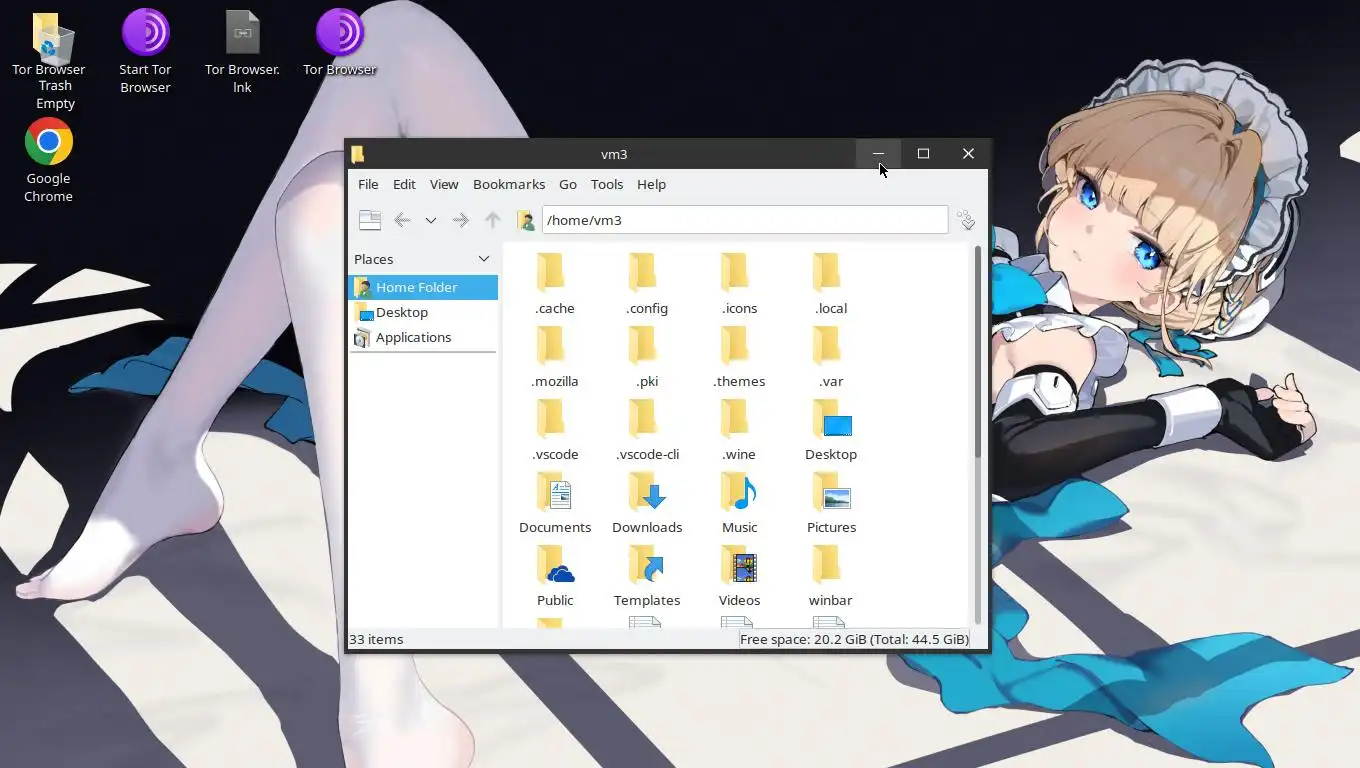Select the Music folder

[x=739, y=503]
